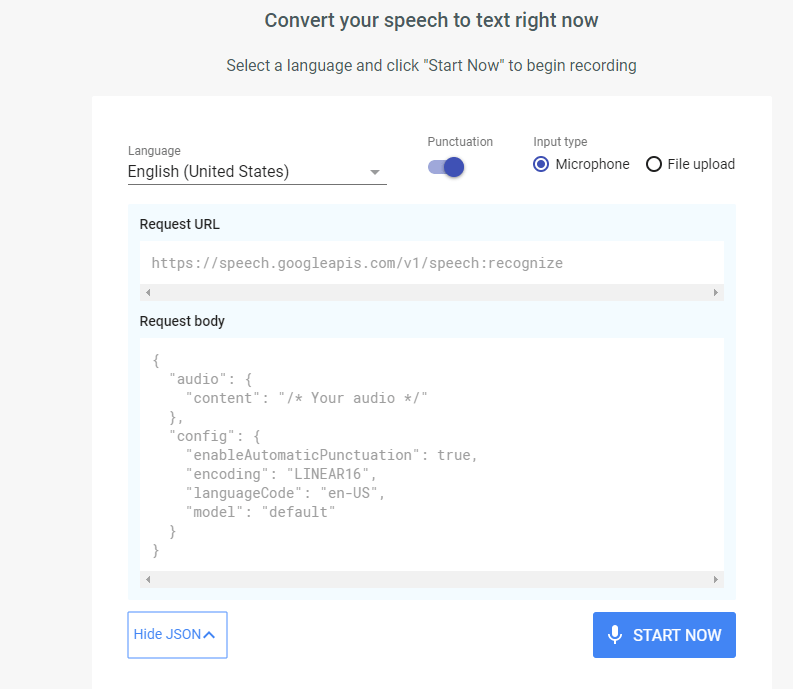Click Request body scrollbar left arrow

[x=148, y=580]
